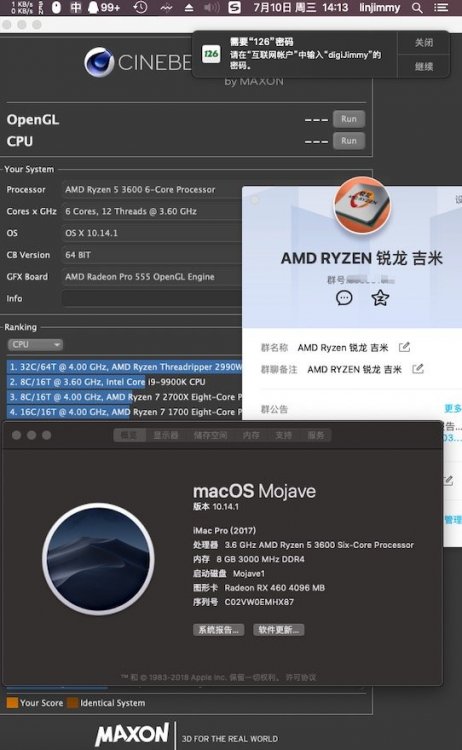Select ranking row 4 Ryzen 7 1700

pyautogui.click(x=125, y=411)
